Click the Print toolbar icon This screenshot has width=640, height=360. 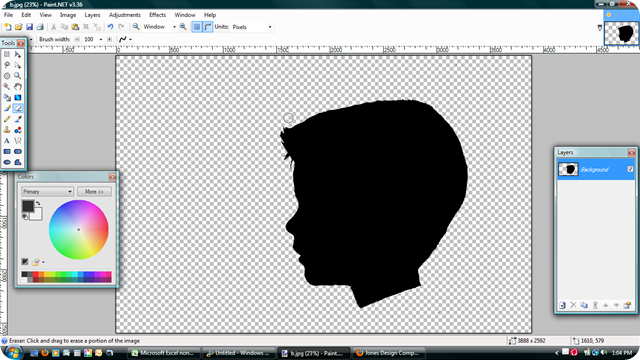[40, 27]
